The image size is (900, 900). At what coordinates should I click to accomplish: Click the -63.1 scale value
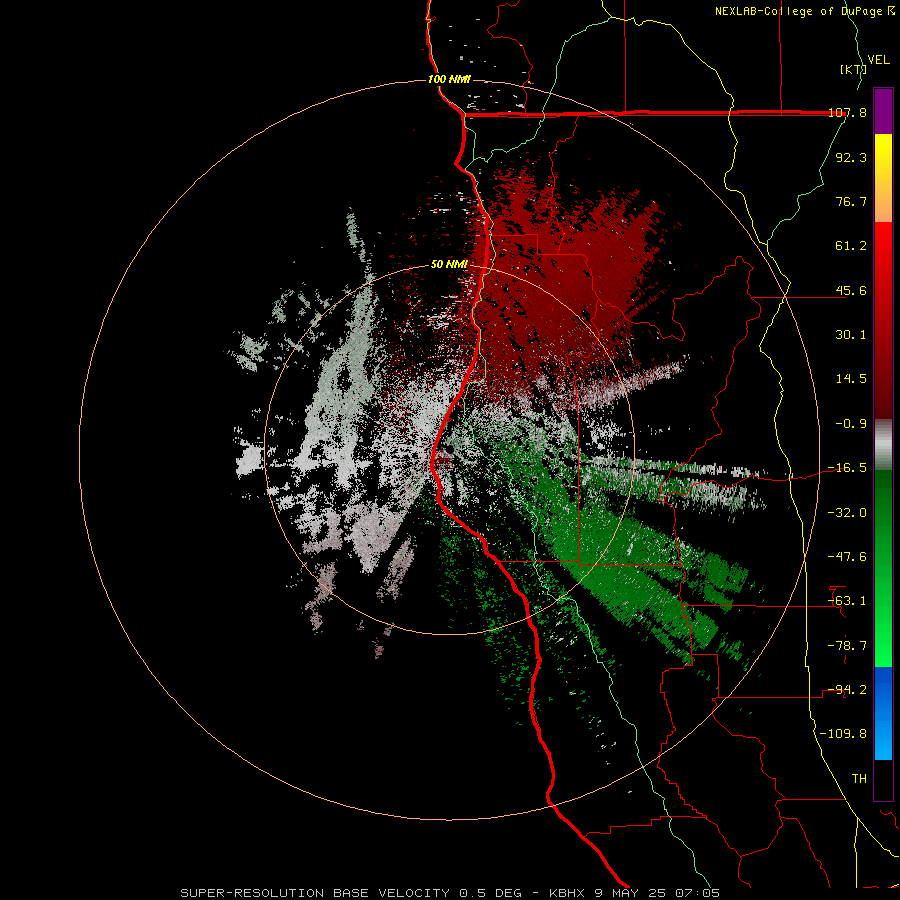(847, 601)
